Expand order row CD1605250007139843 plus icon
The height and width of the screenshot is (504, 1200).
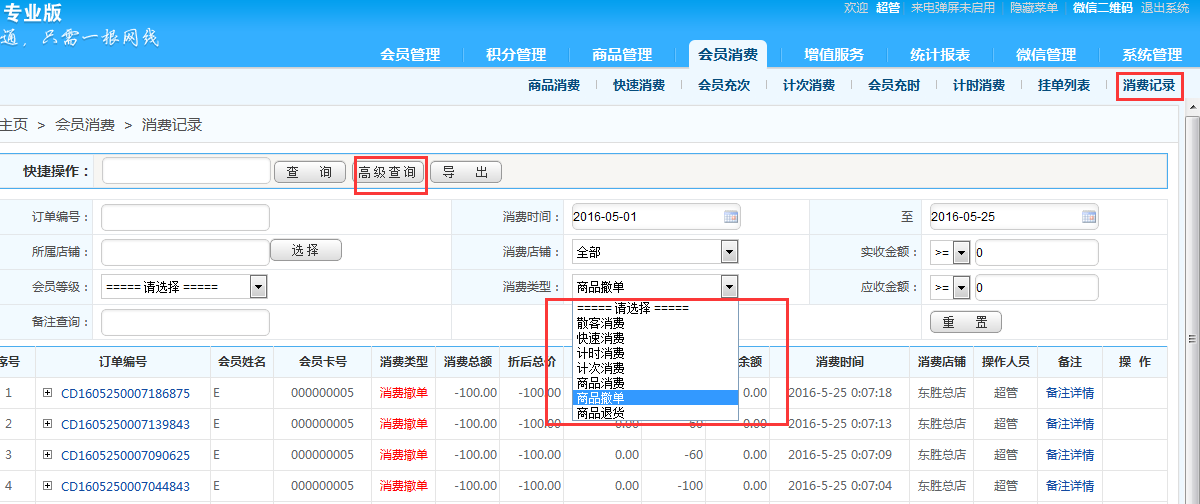[47, 424]
